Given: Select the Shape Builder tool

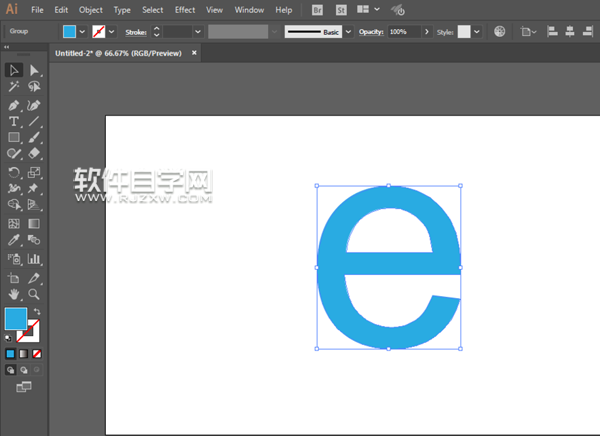Looking at the screenshot, I should point(14,204).
